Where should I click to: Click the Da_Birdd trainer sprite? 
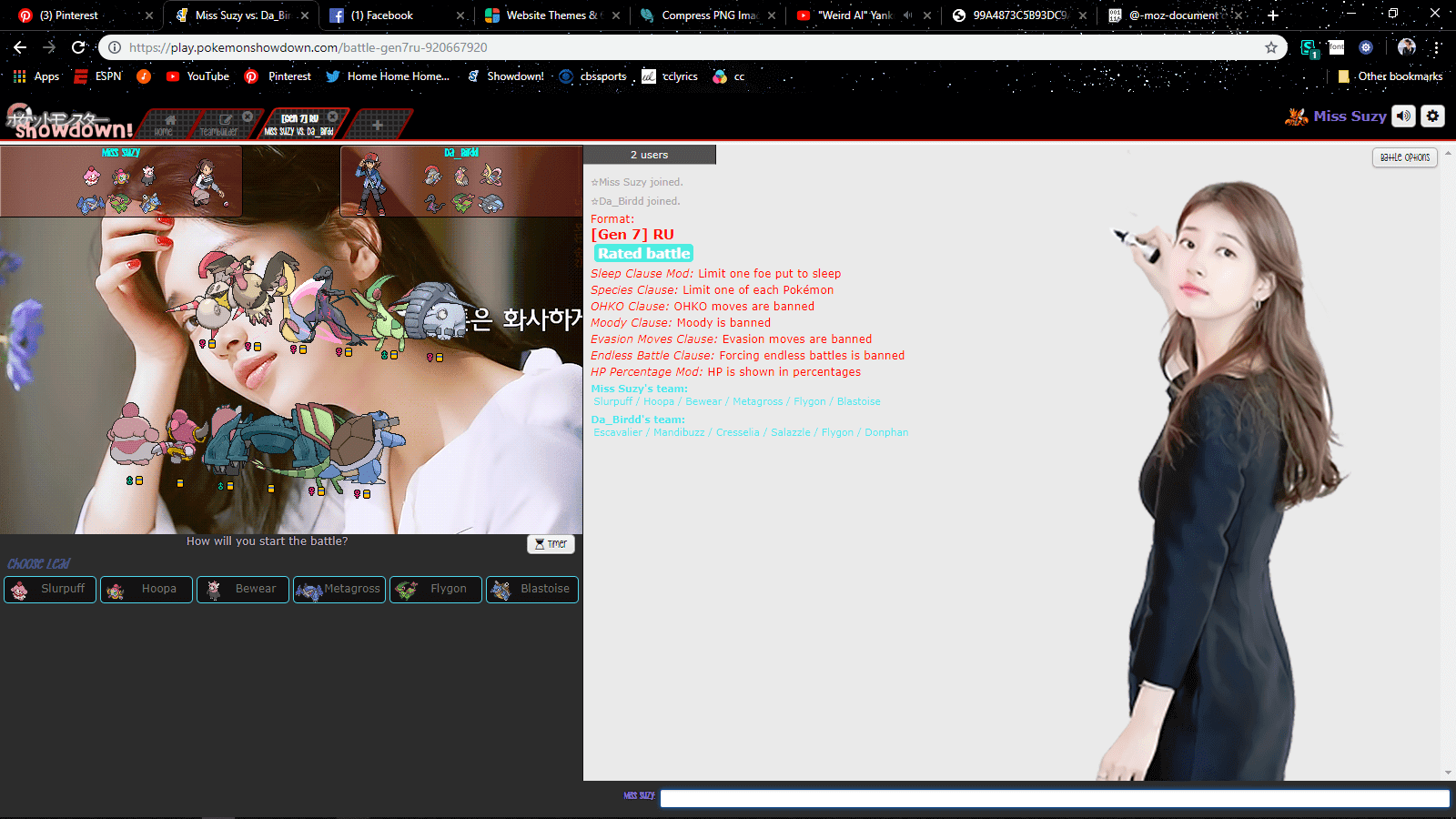(370, 184)
